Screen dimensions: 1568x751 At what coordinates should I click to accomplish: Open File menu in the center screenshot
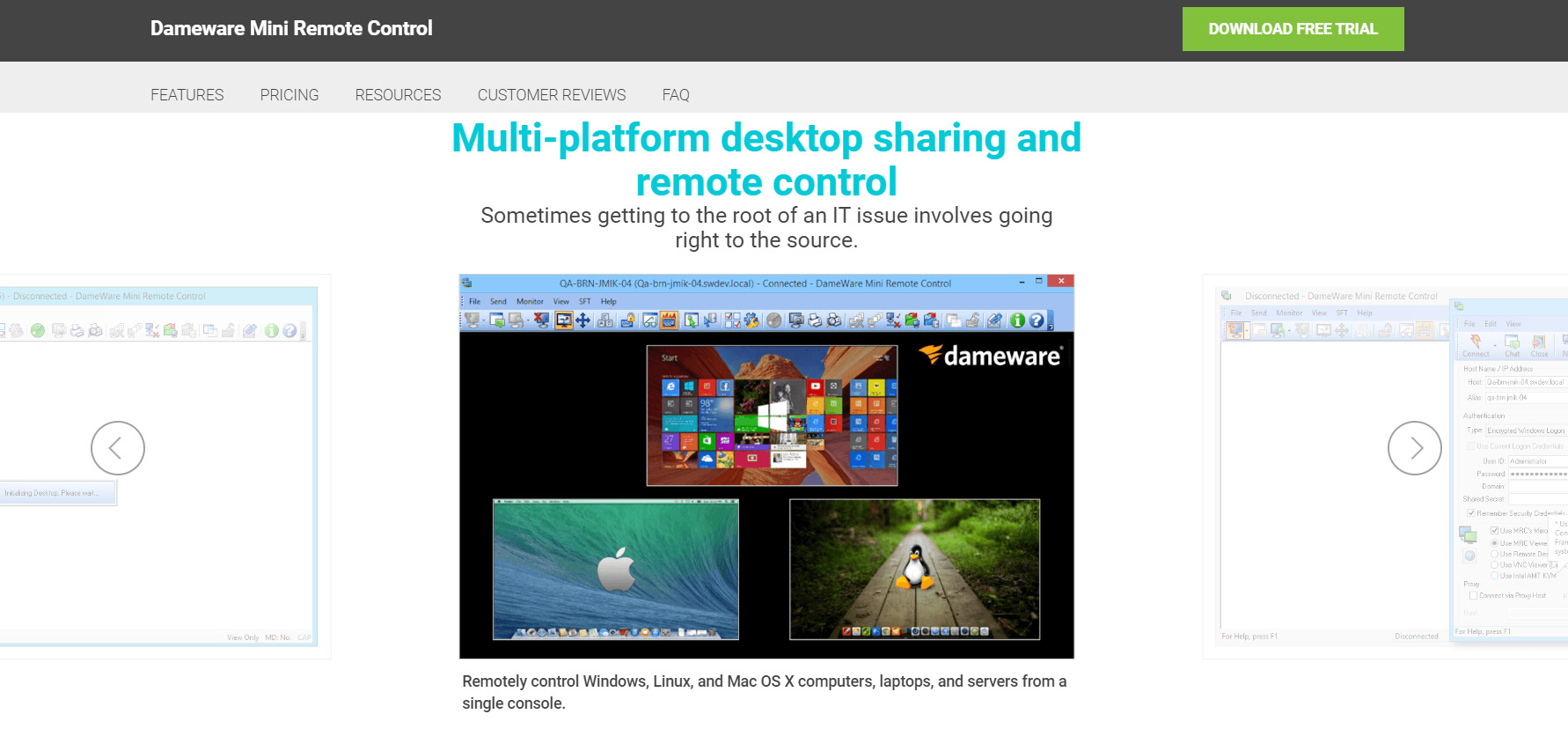click(474, 301)
